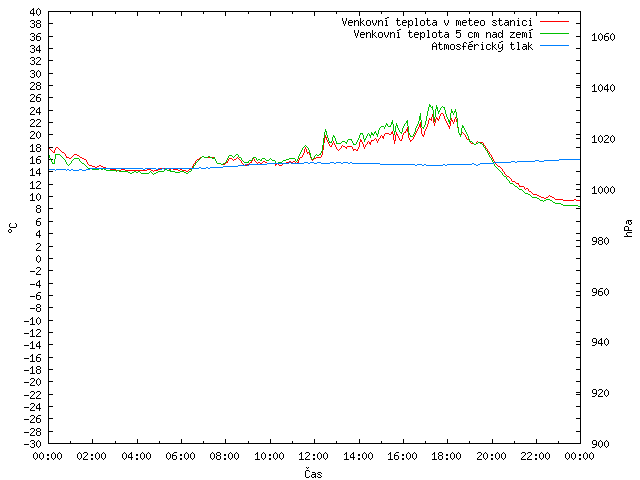Click temperature label 0 on left axis

pyautogui.click(x=38, y=259)
